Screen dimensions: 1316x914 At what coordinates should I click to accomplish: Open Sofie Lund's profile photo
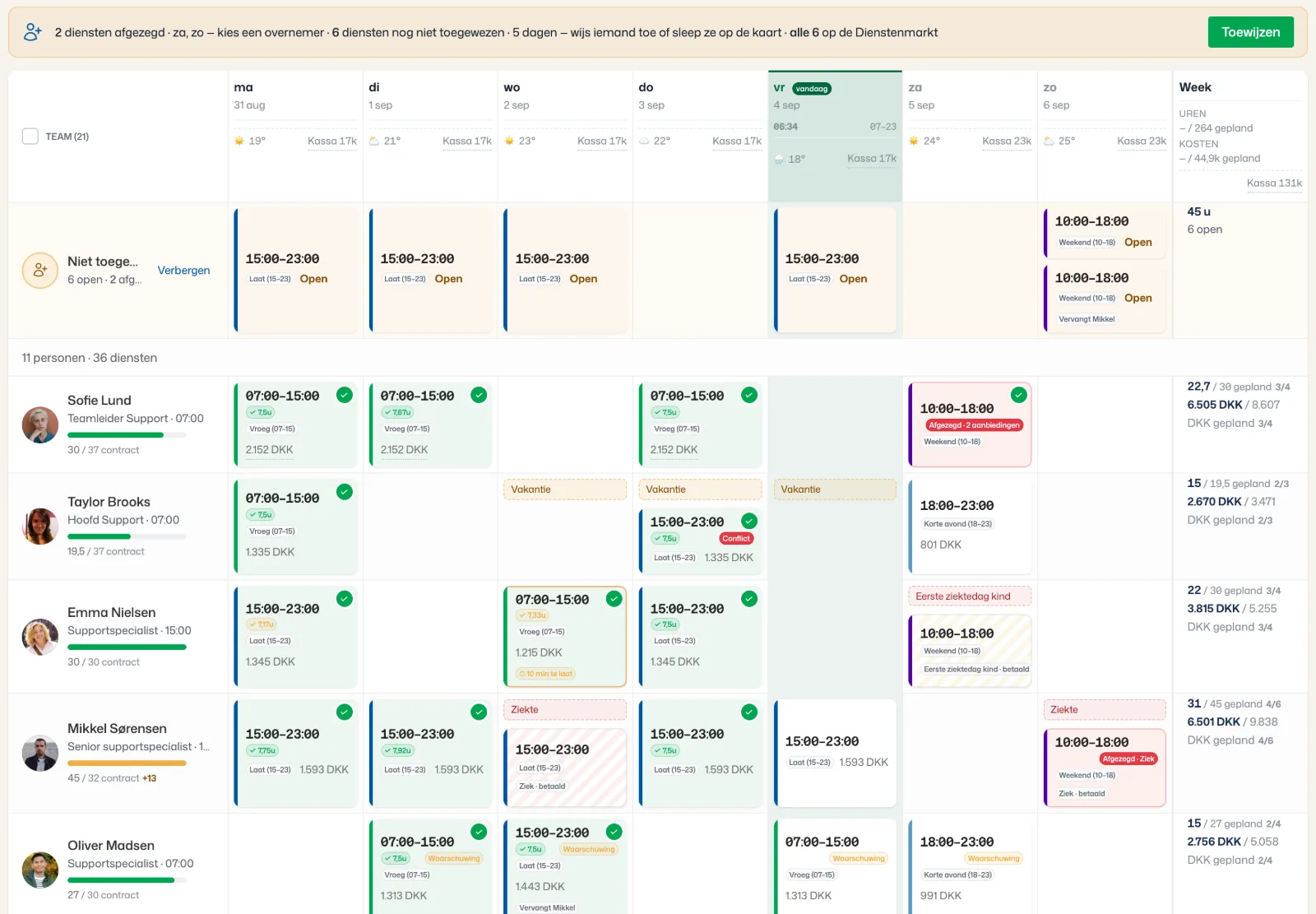(x=39, y=425)
